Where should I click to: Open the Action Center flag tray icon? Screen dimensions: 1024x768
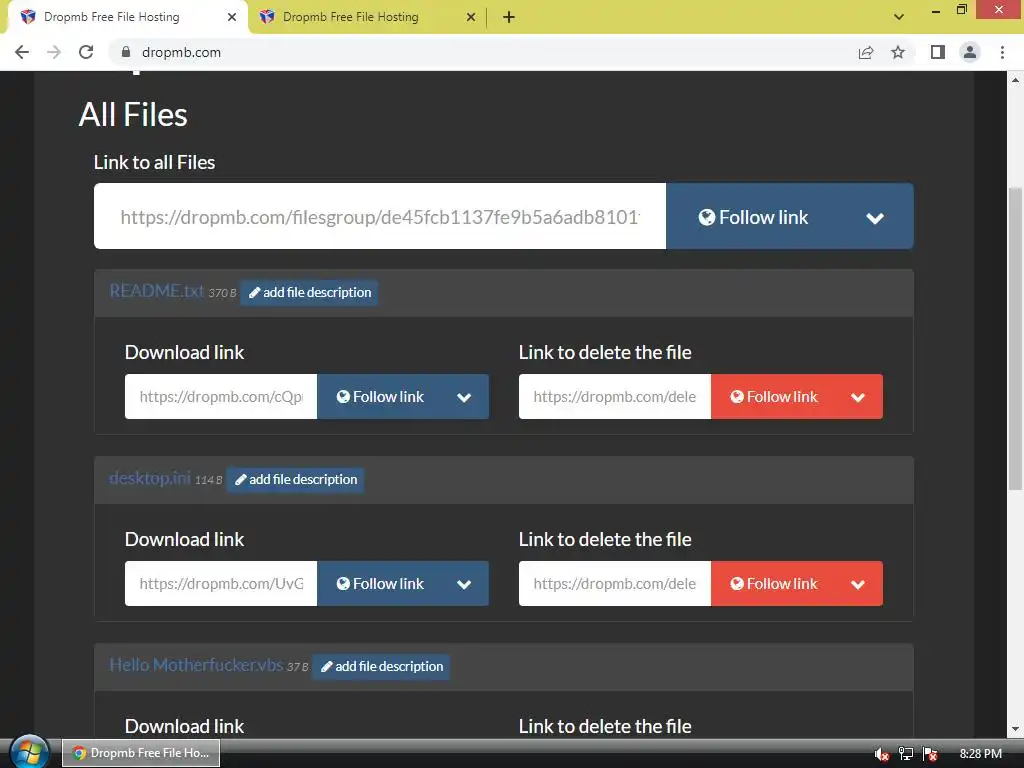pyautogui.click(x=931, y=754)
